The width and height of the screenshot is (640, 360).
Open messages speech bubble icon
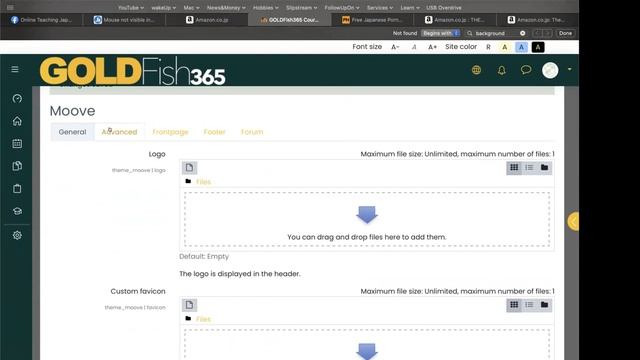pos(526,70)
